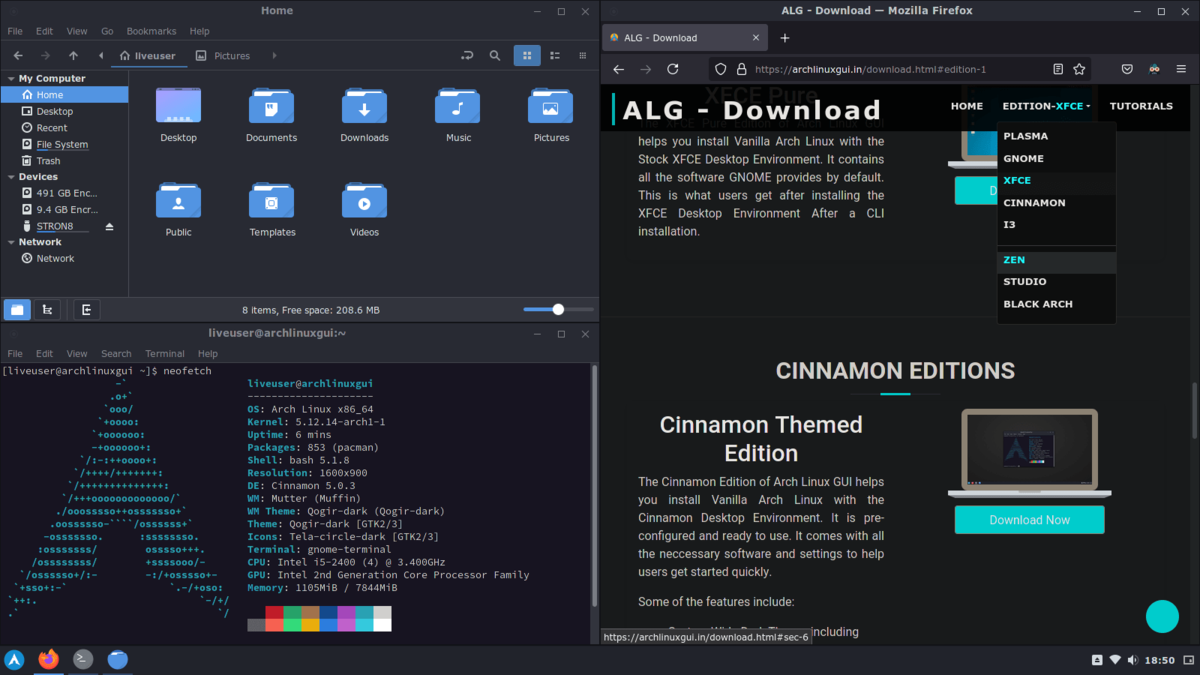1200x675 pixels.
Task: Switch Nemo to icon view
Action: pyautogui.click(x=527, y=56)
